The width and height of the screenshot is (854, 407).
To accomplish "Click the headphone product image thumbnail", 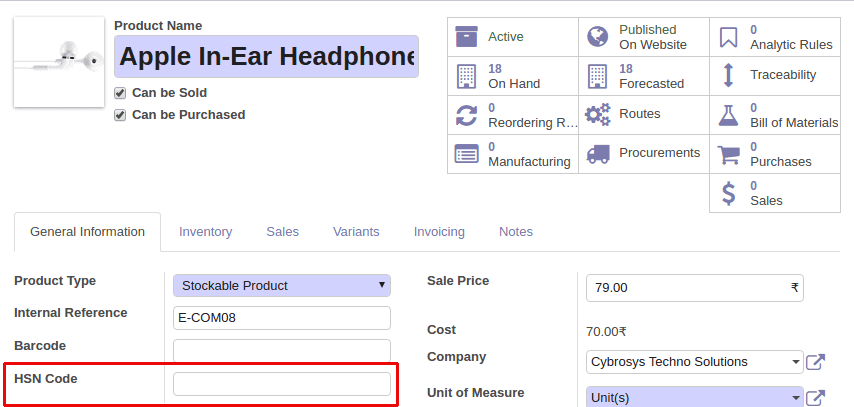I will coord(59,62).
